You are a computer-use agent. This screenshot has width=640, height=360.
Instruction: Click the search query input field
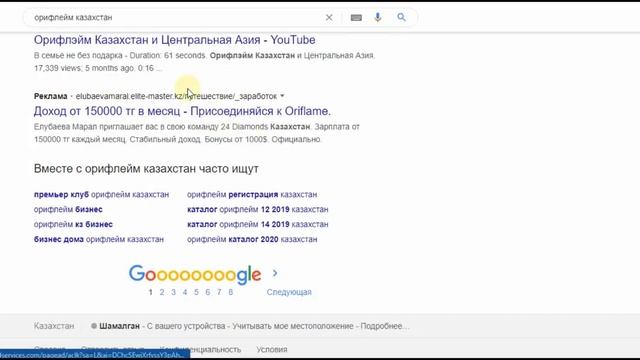[x=176, y=18]
